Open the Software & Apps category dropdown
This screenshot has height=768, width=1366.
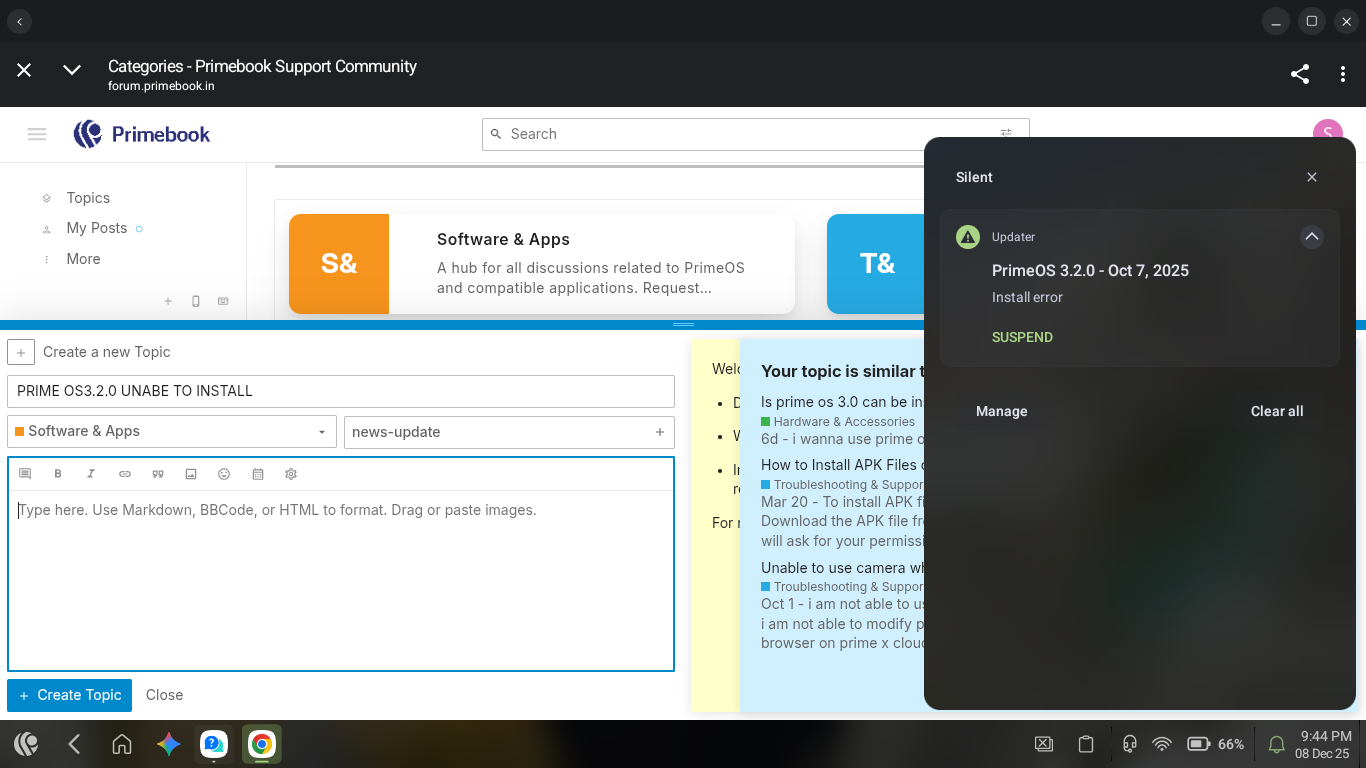[x=172, y=432]
